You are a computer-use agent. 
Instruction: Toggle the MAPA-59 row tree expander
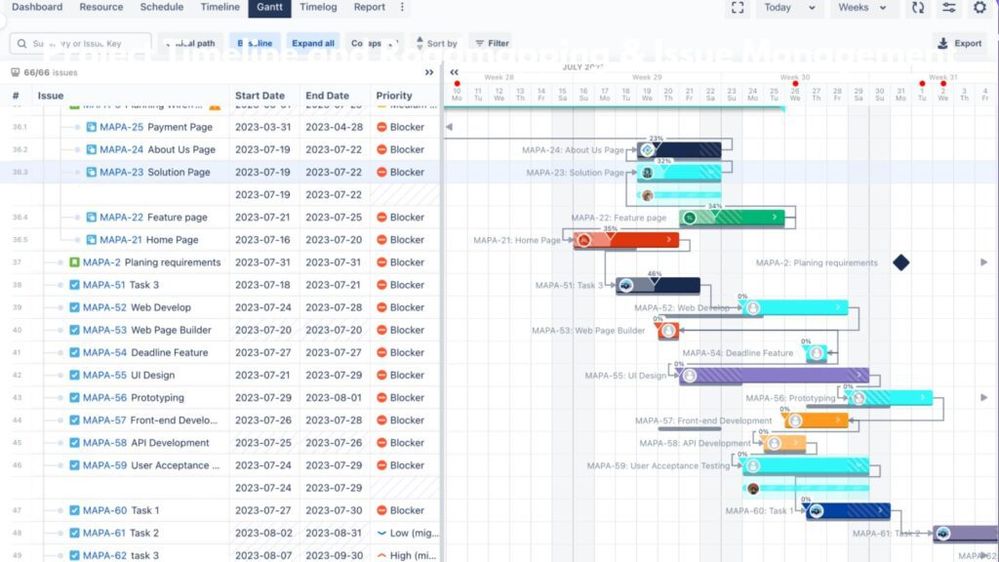61,466
